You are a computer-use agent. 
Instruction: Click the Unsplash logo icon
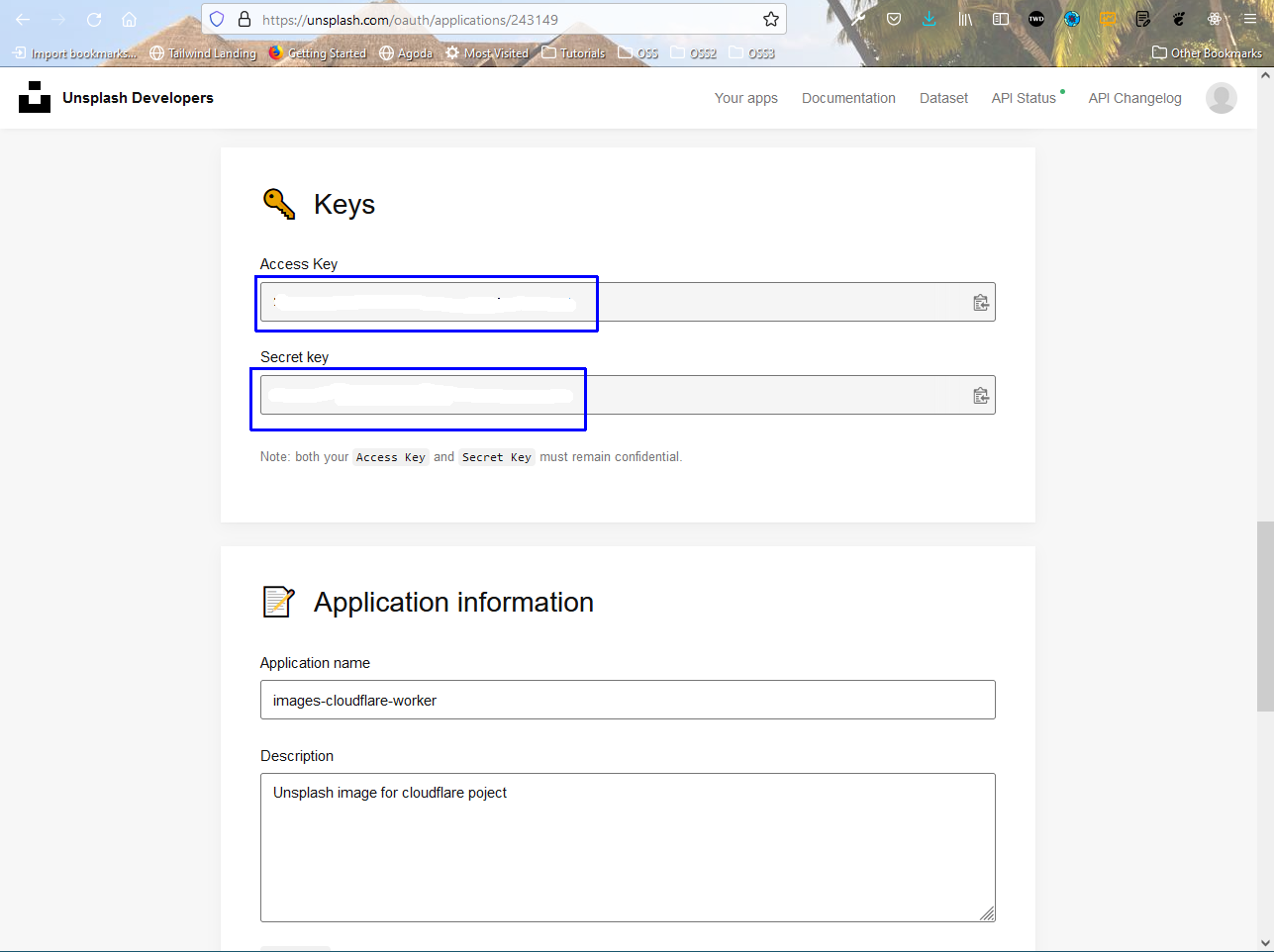click(35, 97)
